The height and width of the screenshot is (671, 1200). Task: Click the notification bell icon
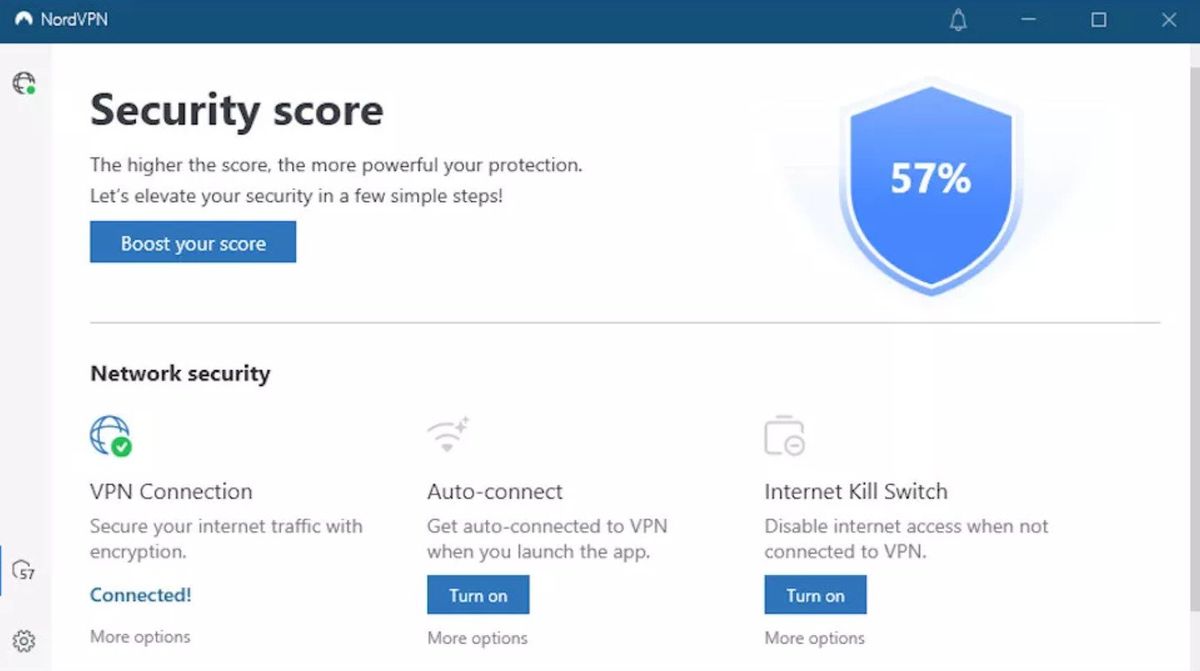(957, 20)
